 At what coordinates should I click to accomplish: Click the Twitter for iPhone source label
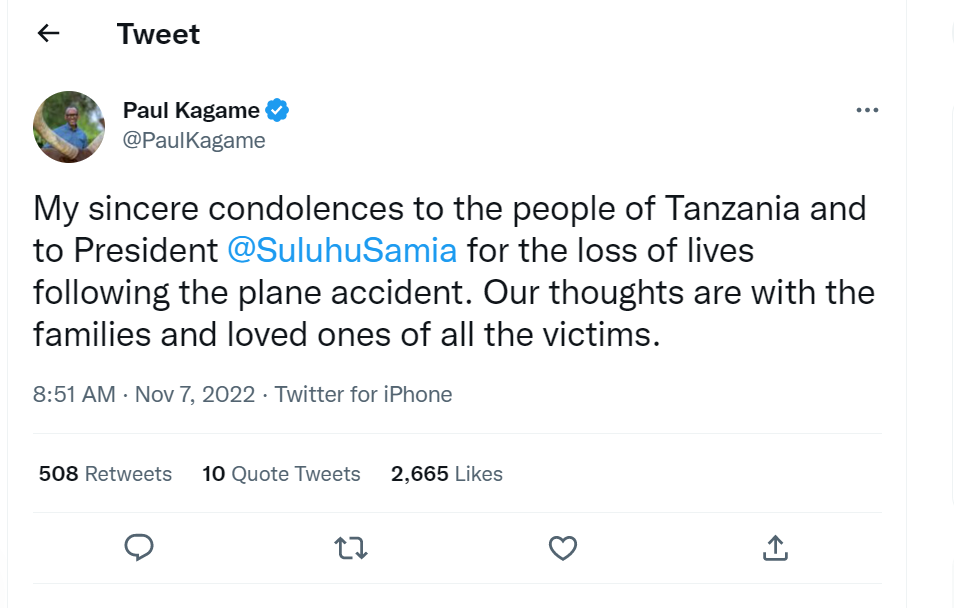pyautogui.click(x=364, y=394)
